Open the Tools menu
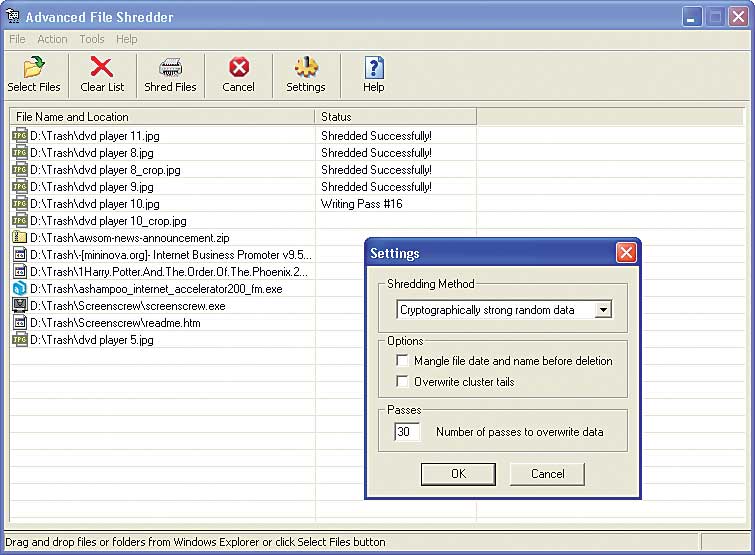Image resolution: width=755 pixels, height=555 pixels. (x=92, y=39)
